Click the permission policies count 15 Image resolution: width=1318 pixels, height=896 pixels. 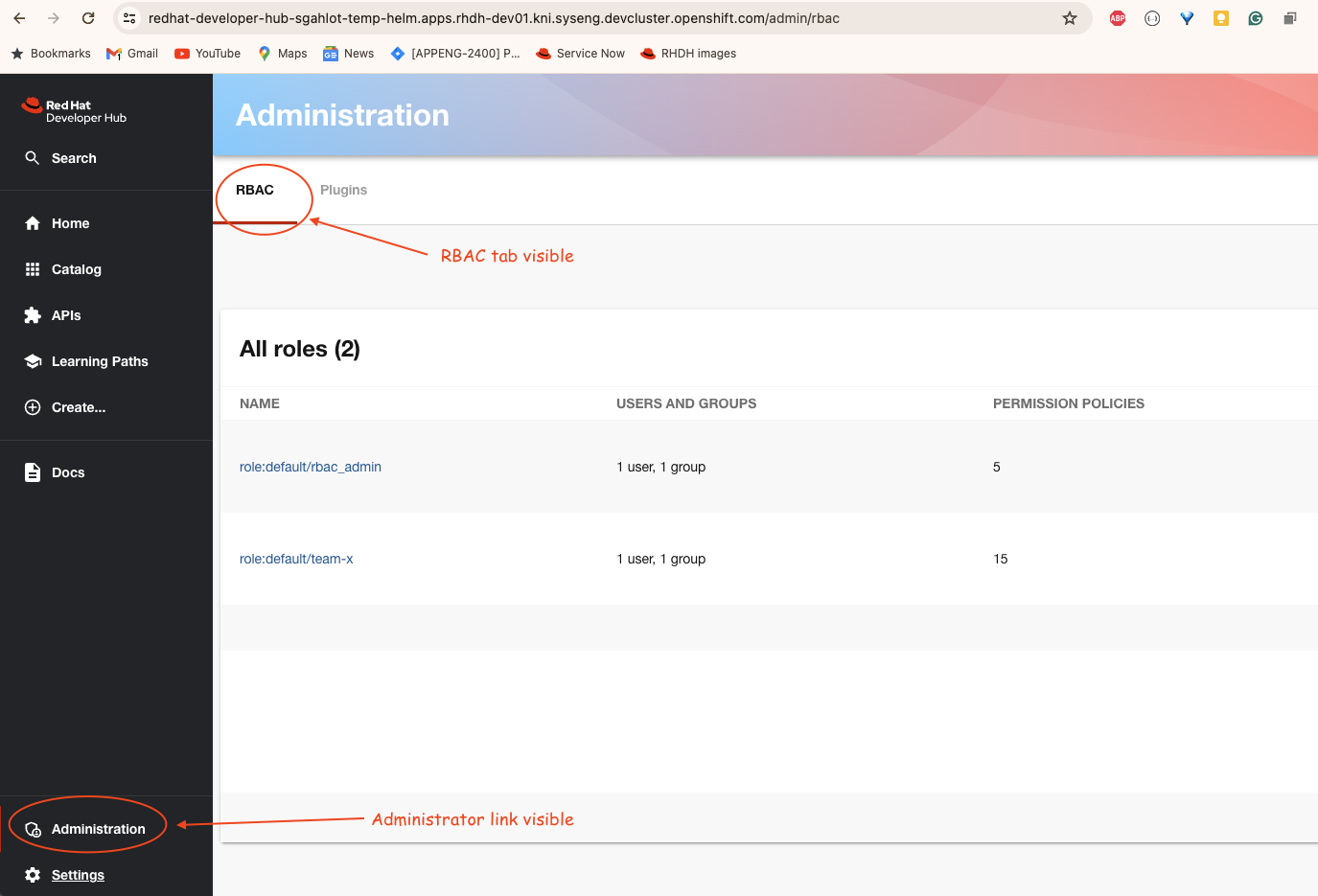click(1001, 559)
